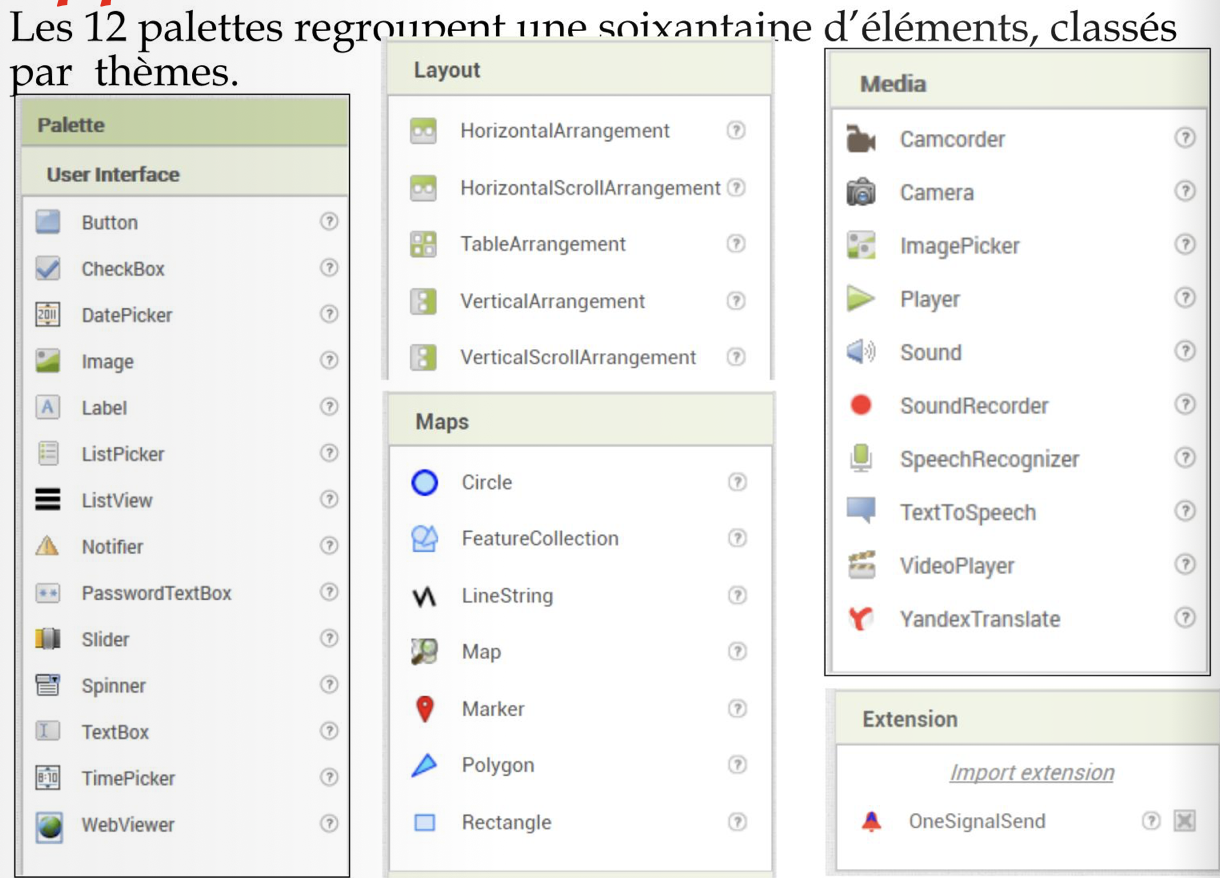The image size is (1220, 878).
Task: Click the Import extension link
Action: point(1031,773)
